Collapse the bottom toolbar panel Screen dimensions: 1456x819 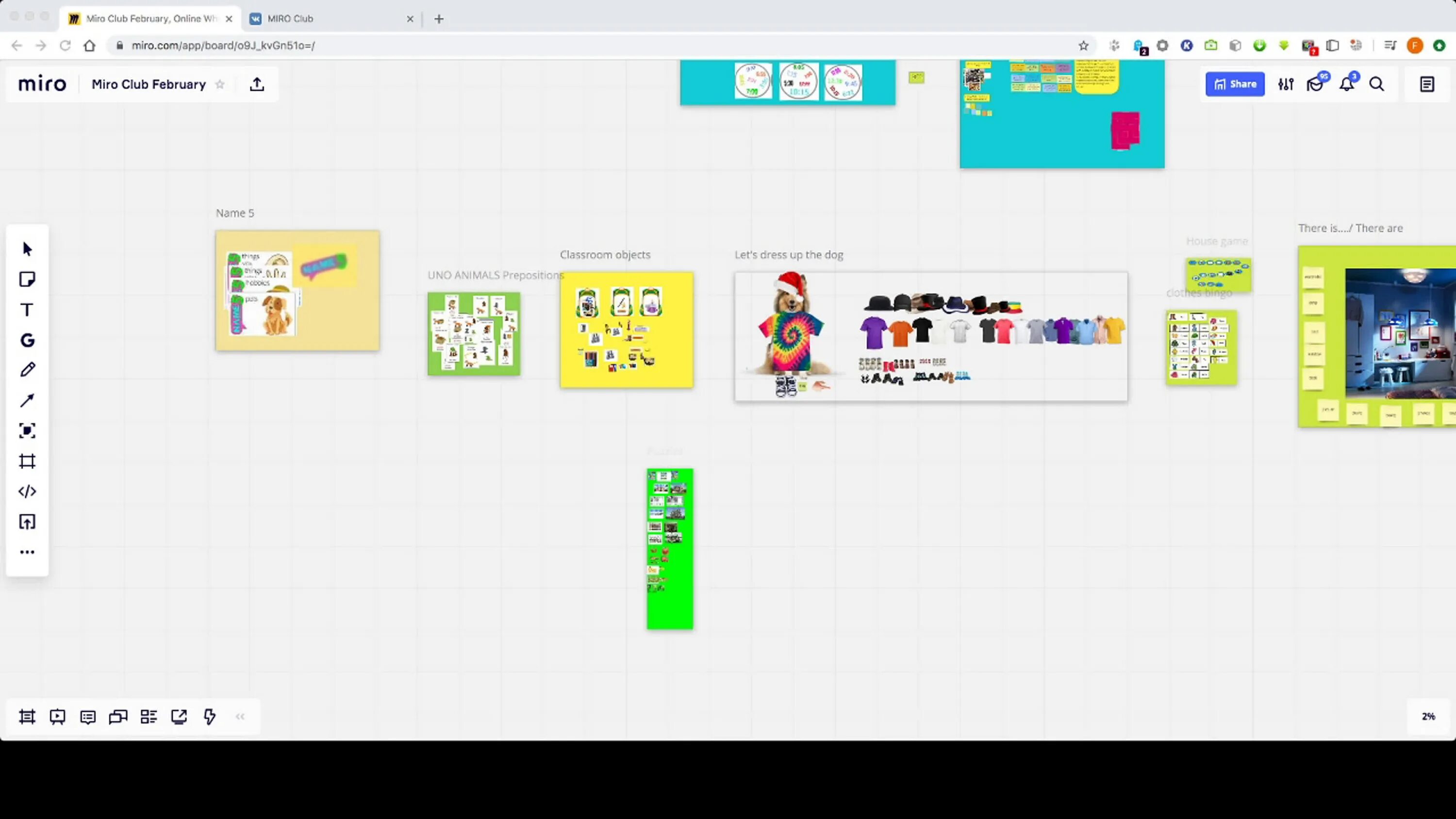[x=240, y=717]
